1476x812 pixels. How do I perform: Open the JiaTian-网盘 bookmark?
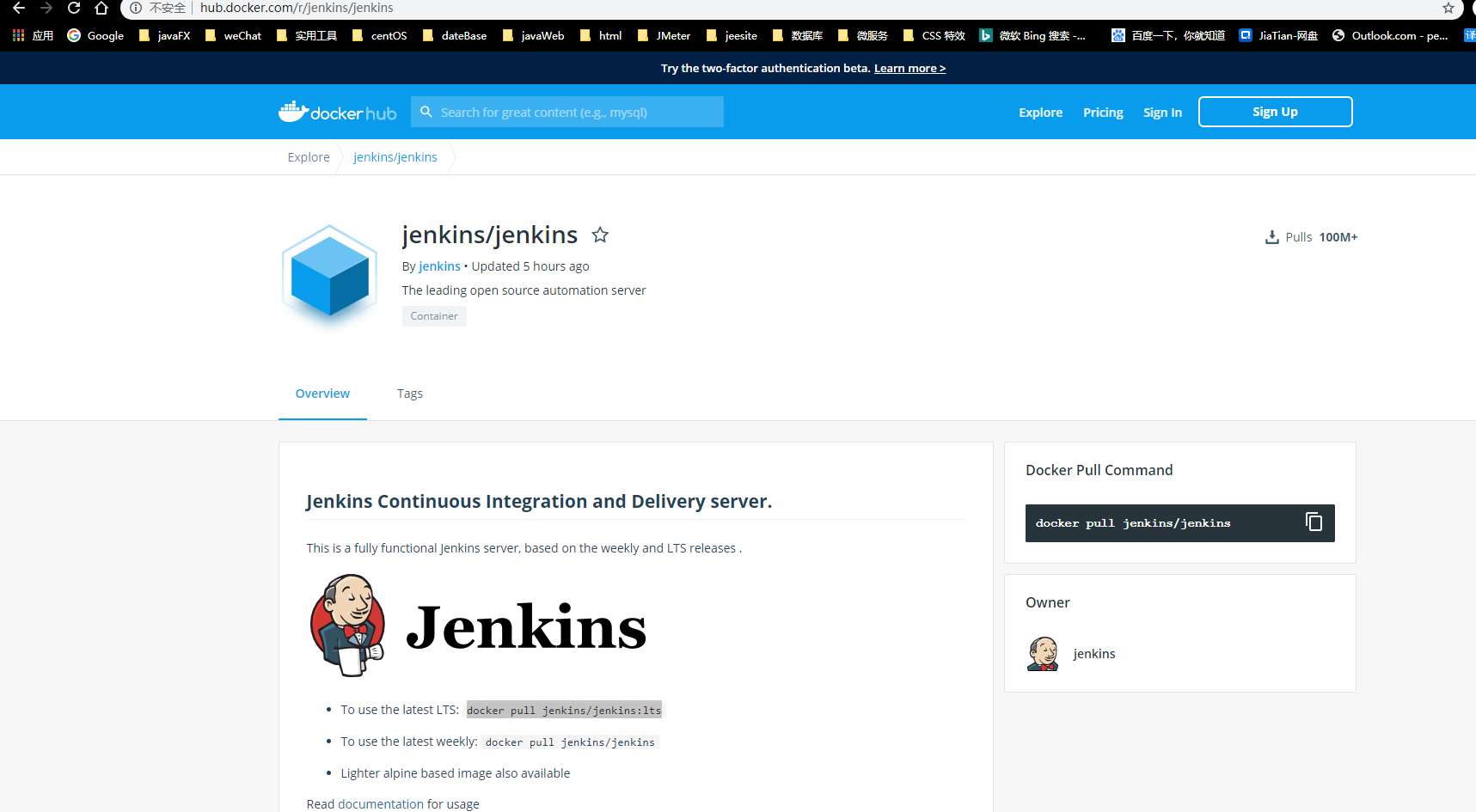coord(1278,35)
